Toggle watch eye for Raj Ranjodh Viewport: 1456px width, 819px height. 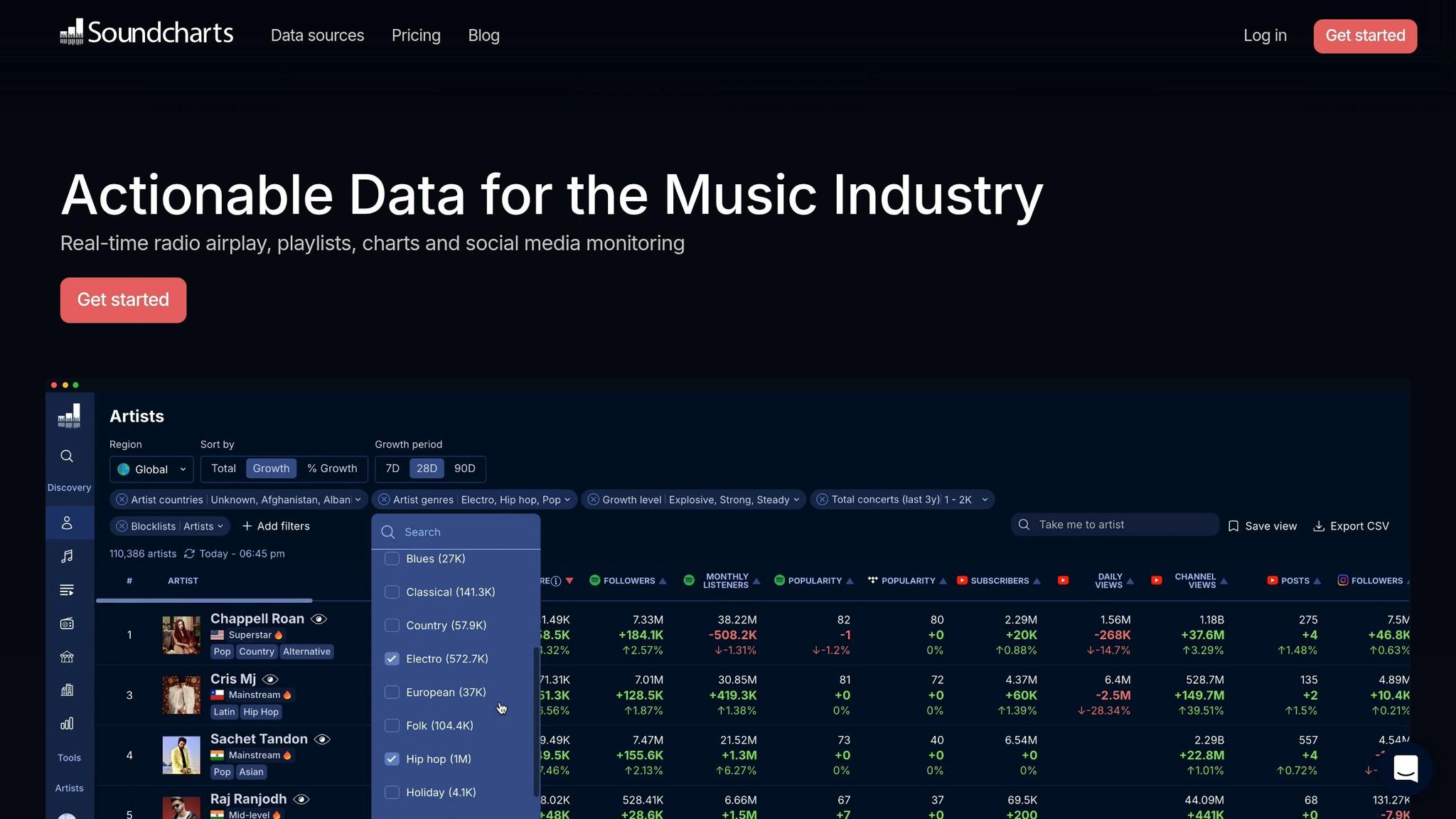click(x=301, y=800)
